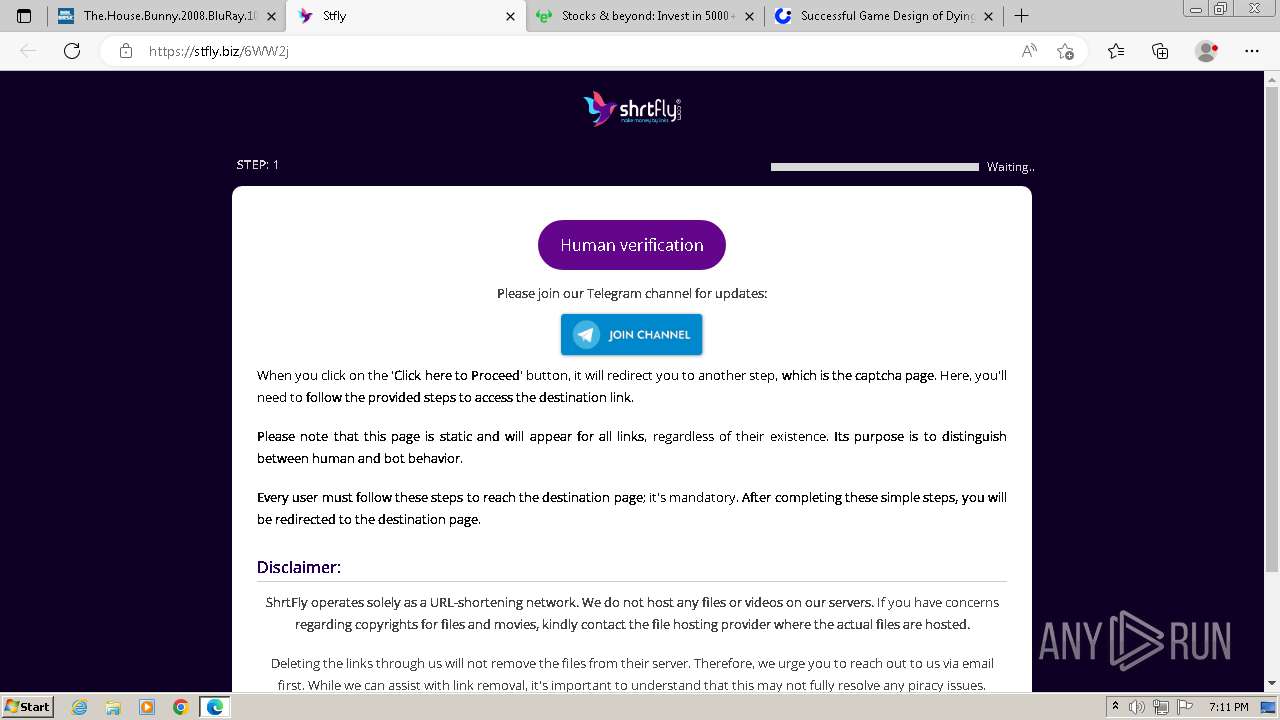This screenshot has height=720, width=1280.
Task: Expand hidden system tray icons arrow
Action: pyautogui.click(x=1115, y=706)
